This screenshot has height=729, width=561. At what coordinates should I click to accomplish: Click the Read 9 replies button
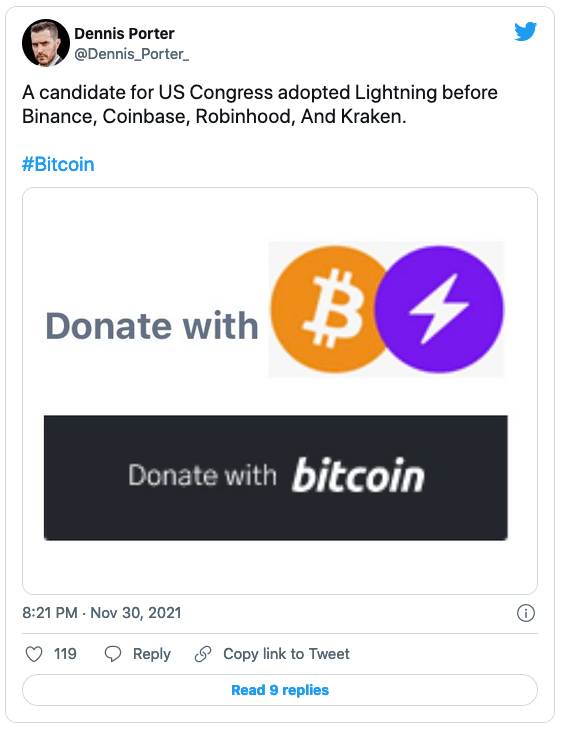tap(280, 690)
